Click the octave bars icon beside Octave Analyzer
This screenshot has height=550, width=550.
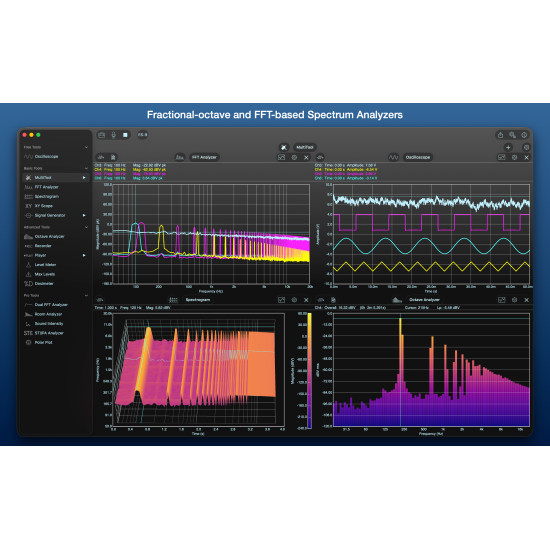[x=397, y=300]
